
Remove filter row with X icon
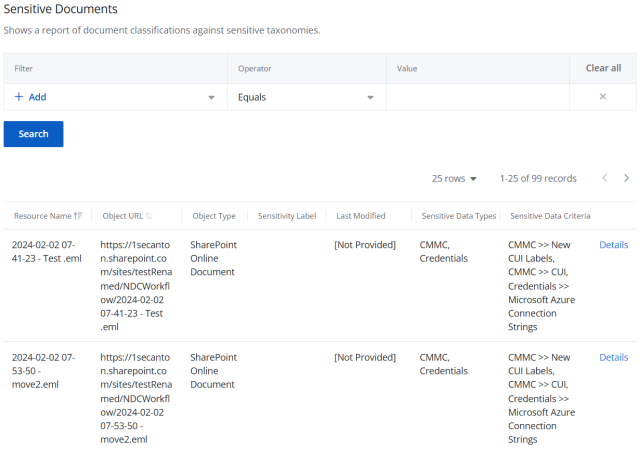(x=602, y=97)
